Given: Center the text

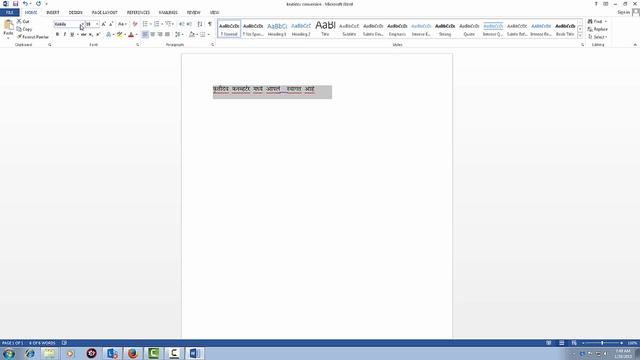Looking at the screenshot, I should pos(153,35).
